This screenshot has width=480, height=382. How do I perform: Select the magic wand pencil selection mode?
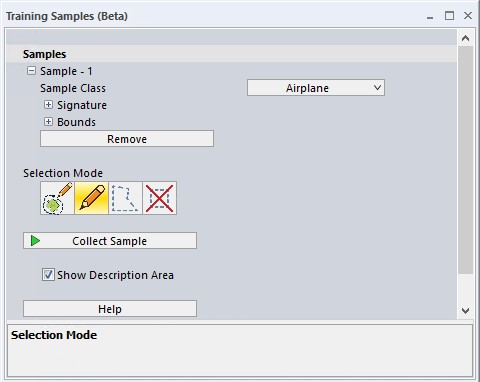point(57,198)
